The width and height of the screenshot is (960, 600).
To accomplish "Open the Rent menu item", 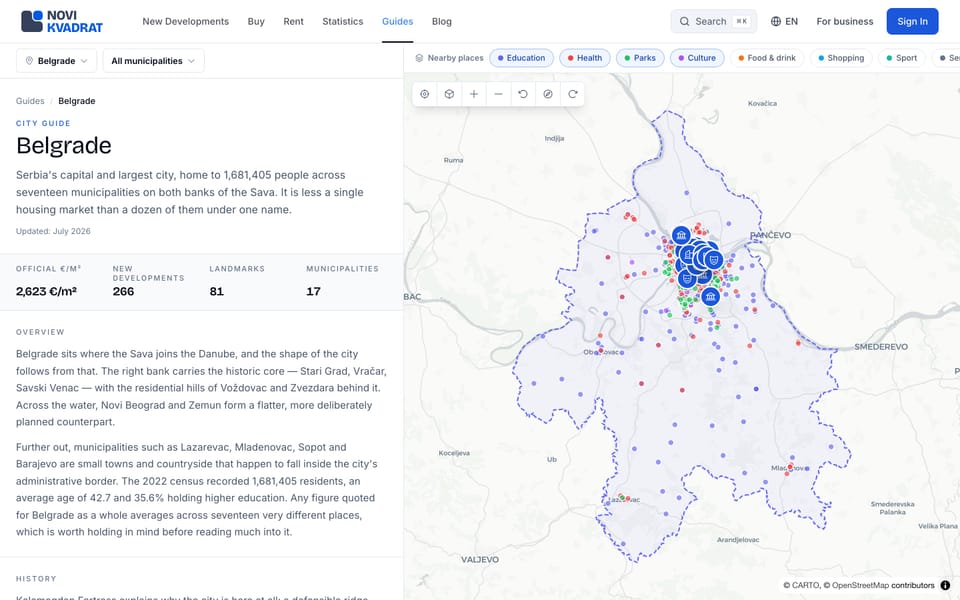I will click(x=293, y=21).
